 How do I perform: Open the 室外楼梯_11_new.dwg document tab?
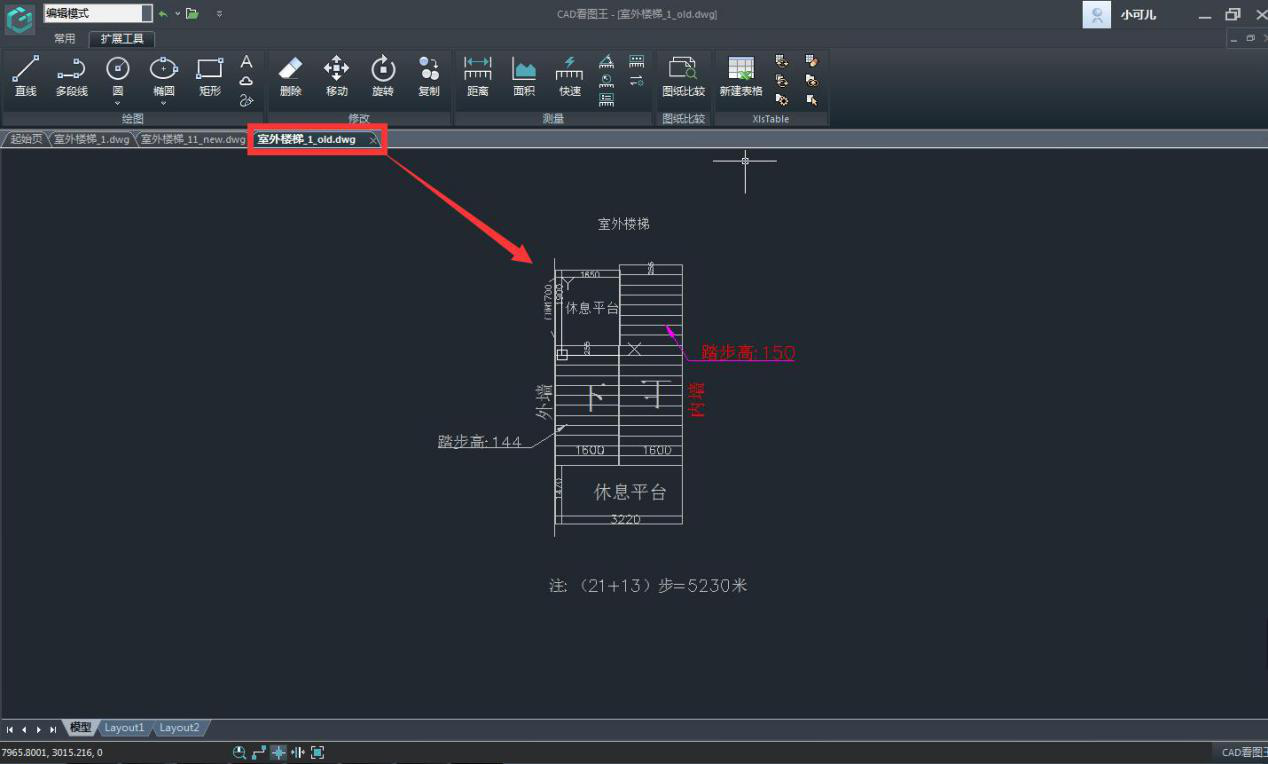pyautogui.click(x=192, y=139)
